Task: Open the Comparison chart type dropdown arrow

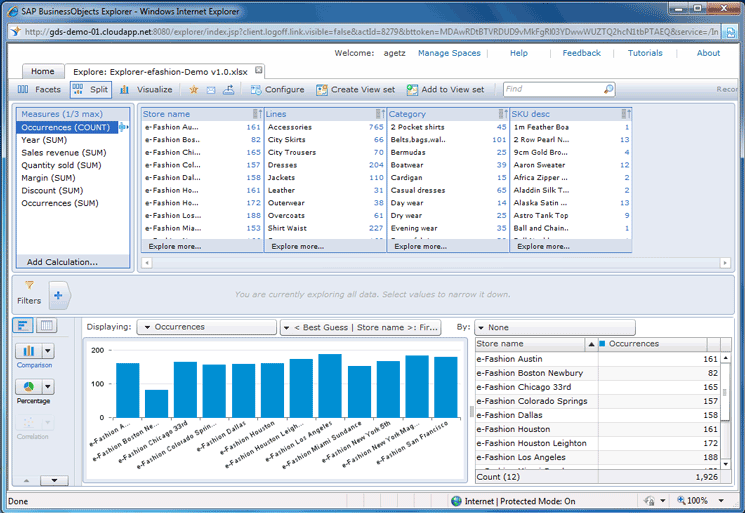Action: tap(48, 351)
